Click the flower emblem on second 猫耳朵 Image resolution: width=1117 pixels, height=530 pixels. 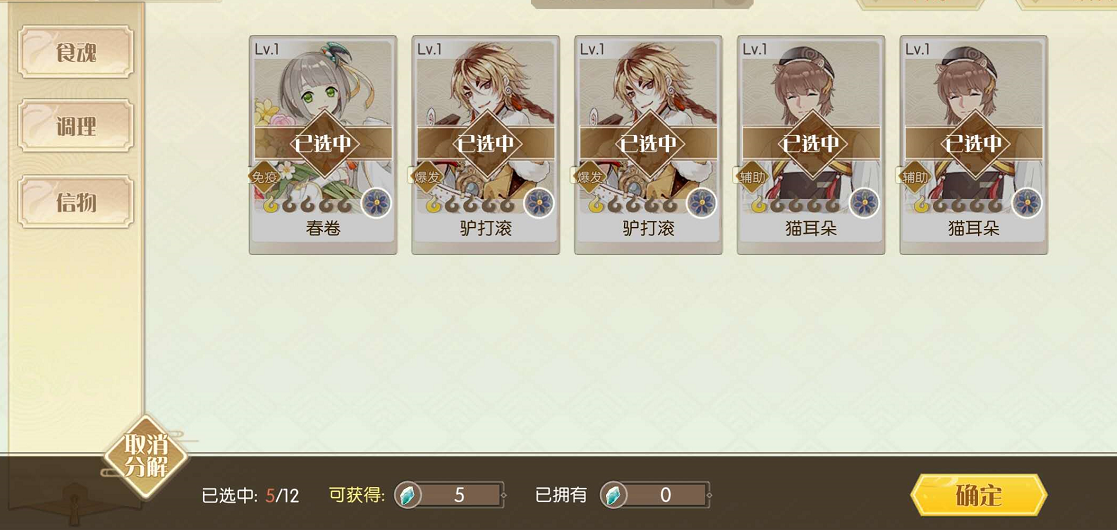click(1027, 203)
